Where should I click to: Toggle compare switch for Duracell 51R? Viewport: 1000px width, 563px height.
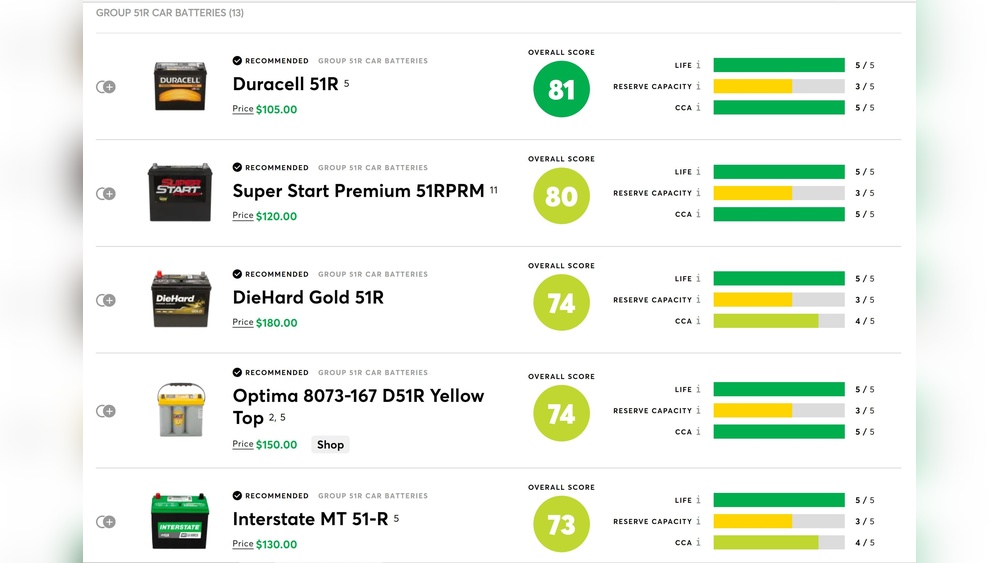pos(106,87)
